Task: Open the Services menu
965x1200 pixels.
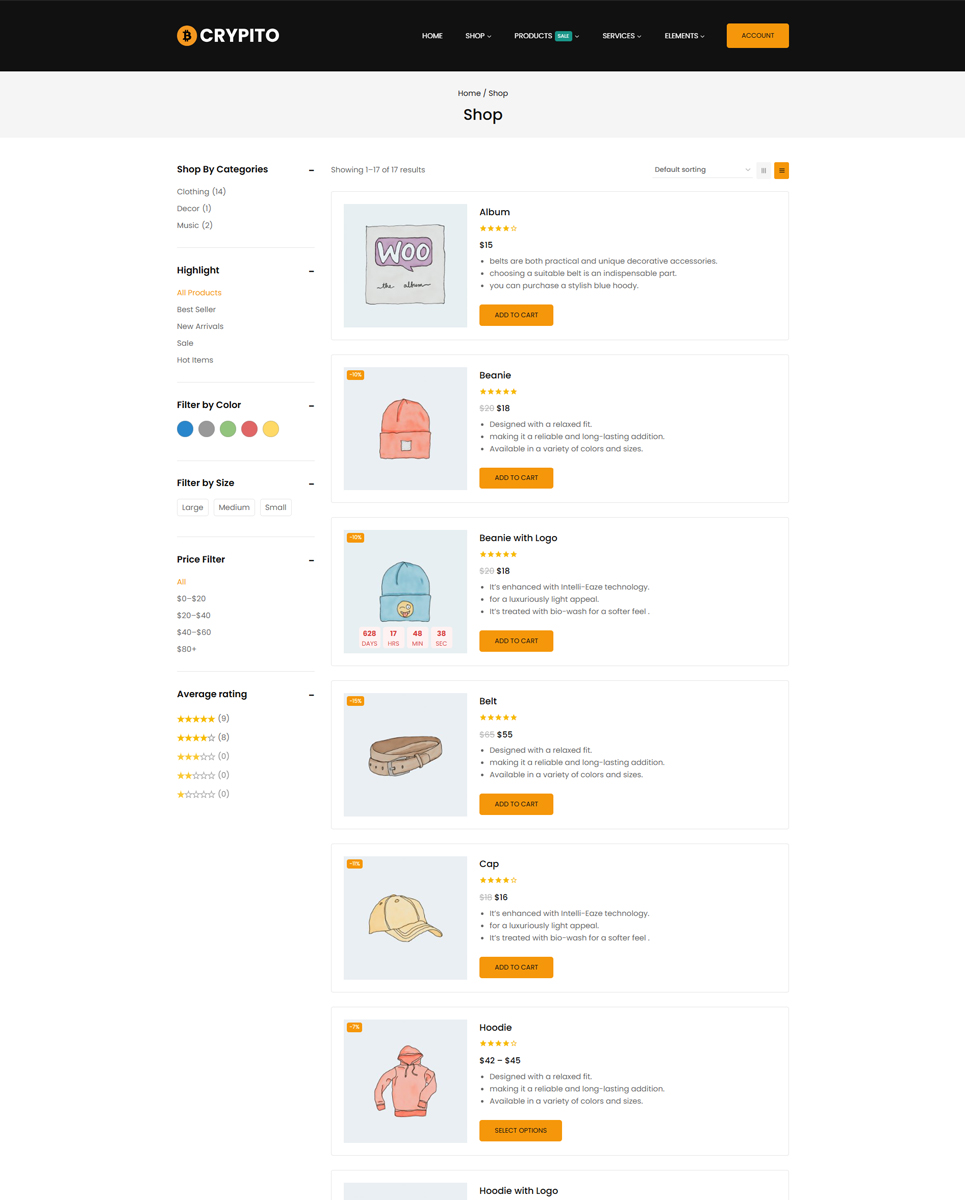Action: coord(621,36)
